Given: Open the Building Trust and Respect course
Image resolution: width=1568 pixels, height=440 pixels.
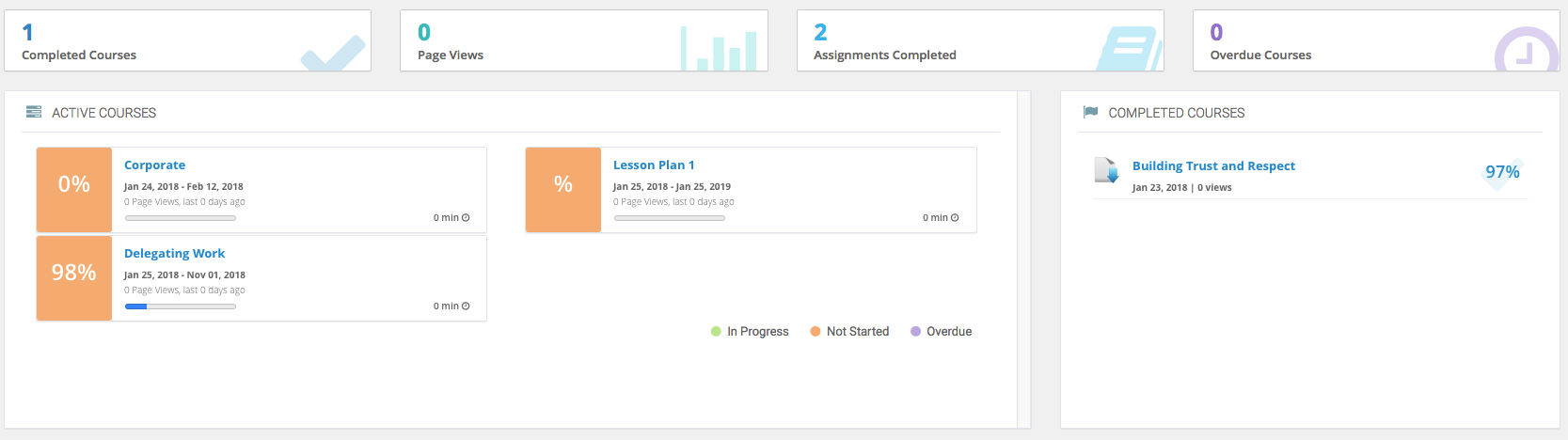Looking at the screenshot, I should pos(1213,166).
